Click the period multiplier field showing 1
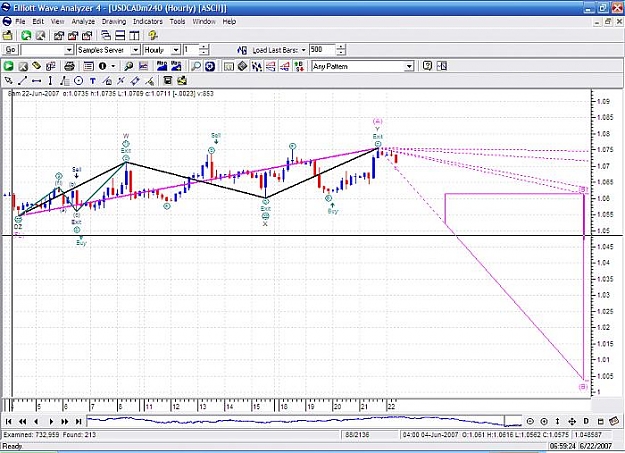Image resolution: width=625 pixels, height=453 pixels. pos(191,50)
